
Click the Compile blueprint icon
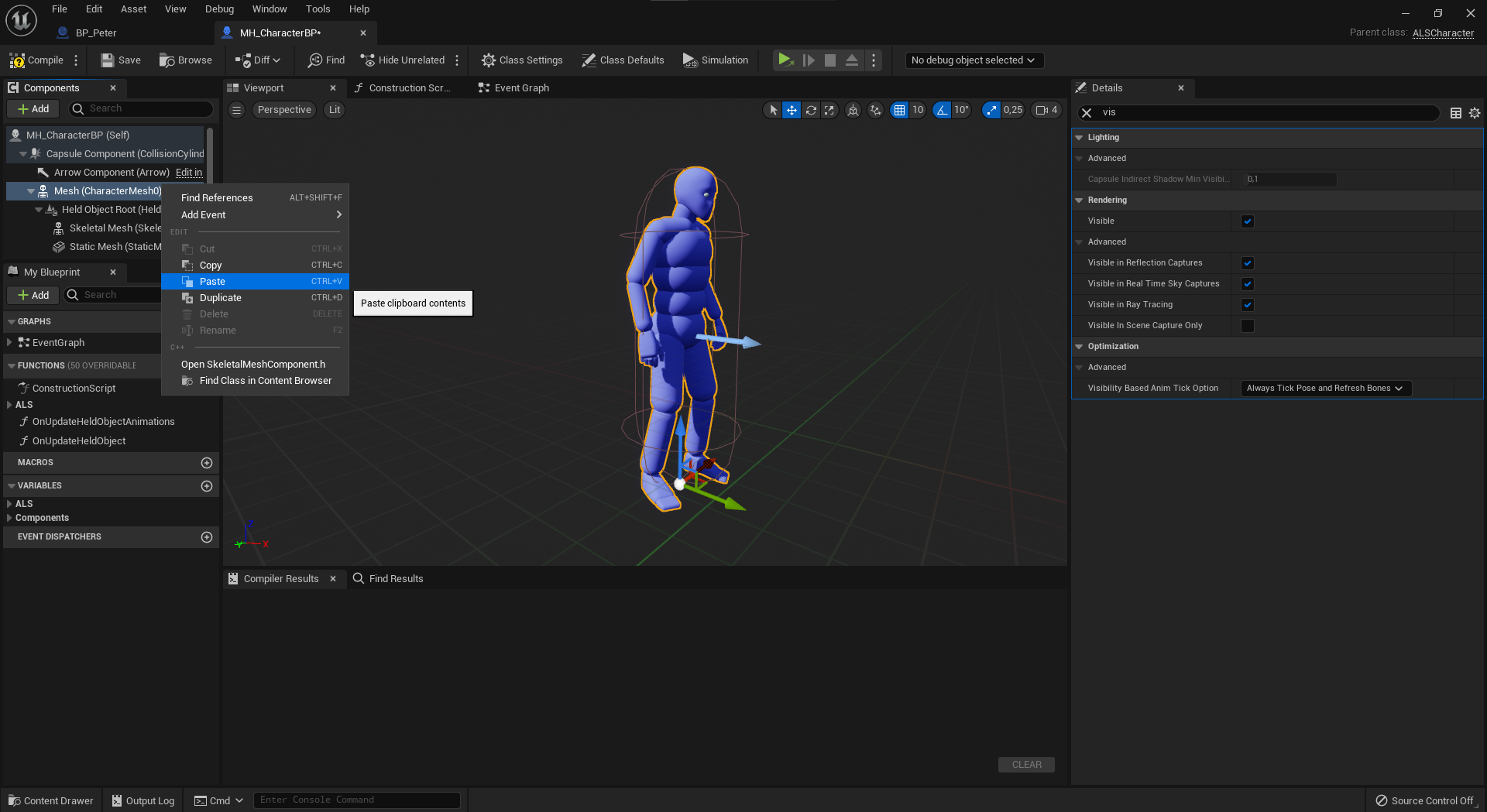(x=17, y=60)
